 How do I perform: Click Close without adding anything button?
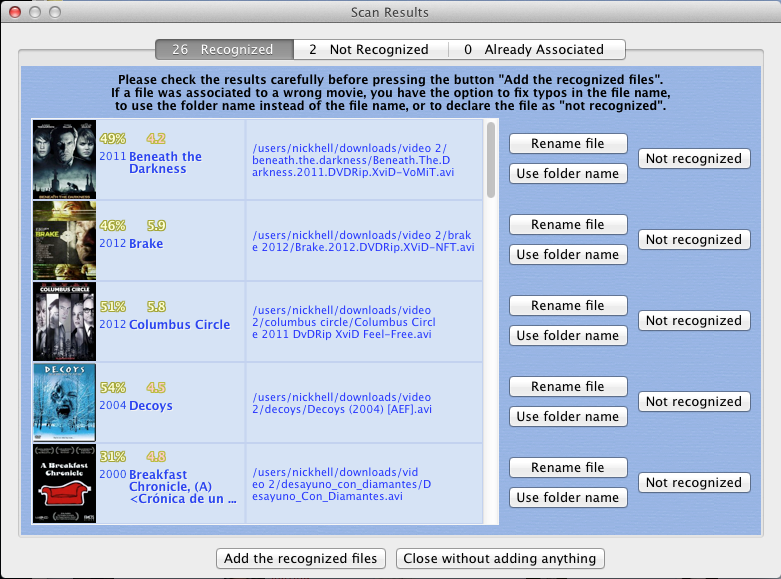pos(500,559)
